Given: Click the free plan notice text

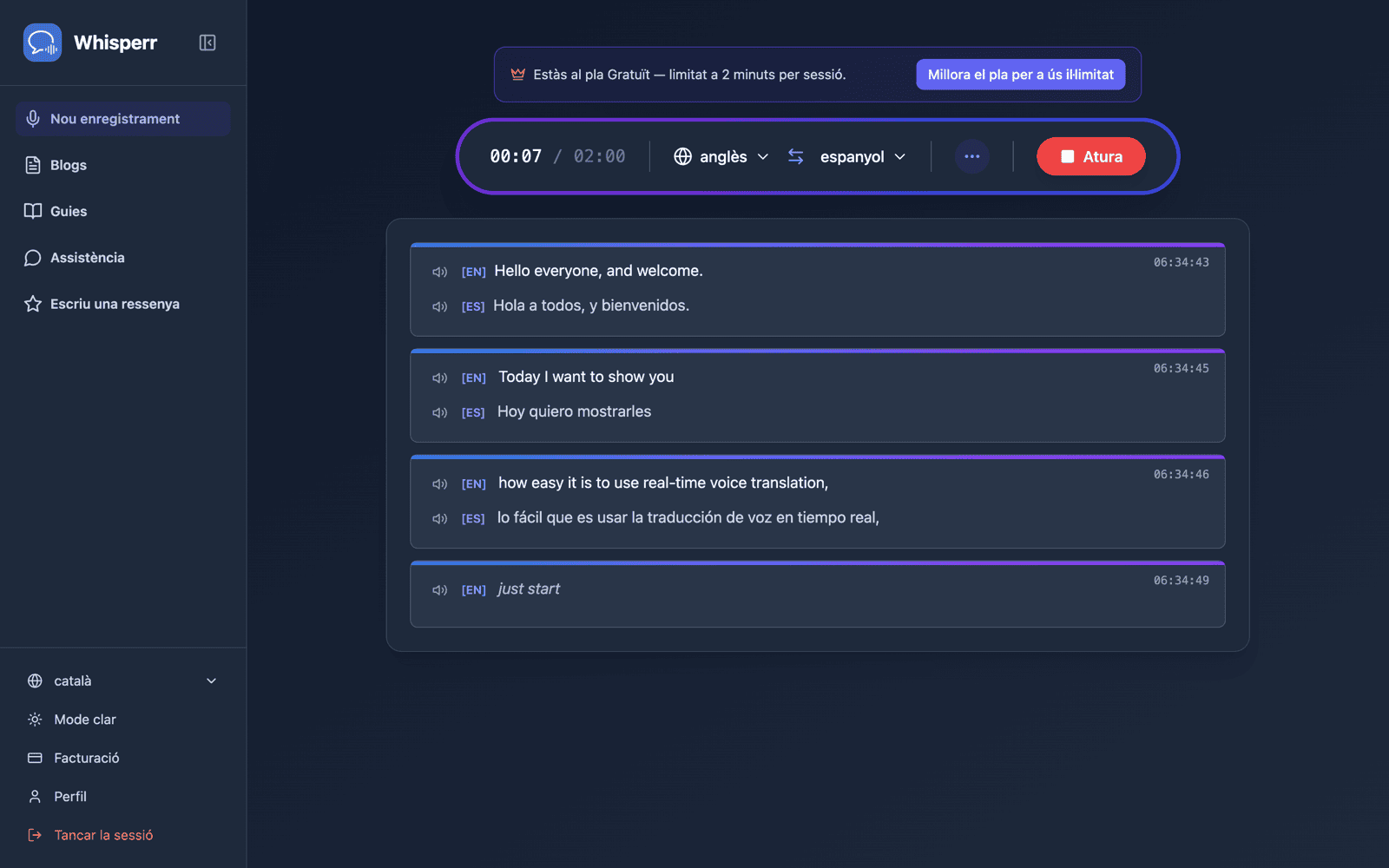Looking at the screenshot, I should point(689,75).
